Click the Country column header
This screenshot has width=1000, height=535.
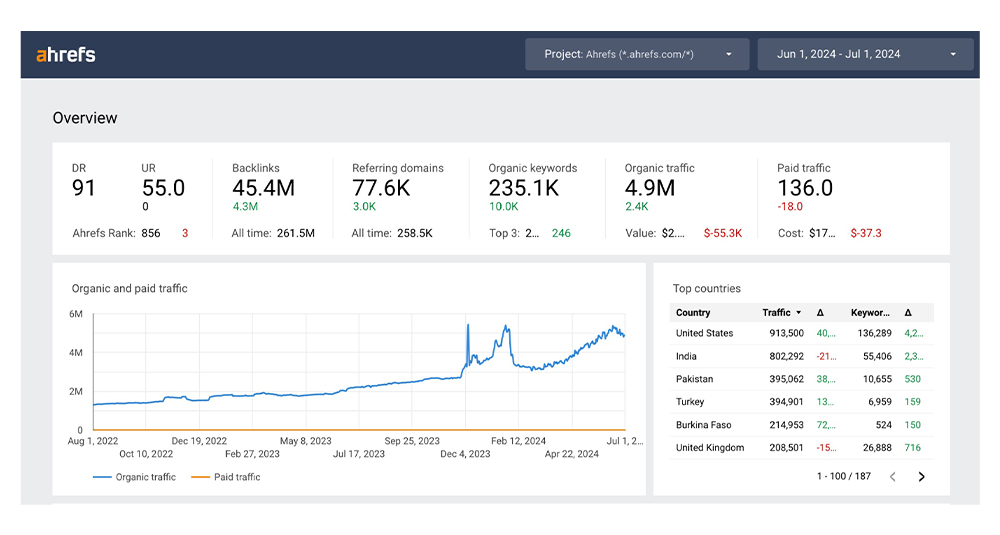[x=693, y=312]
